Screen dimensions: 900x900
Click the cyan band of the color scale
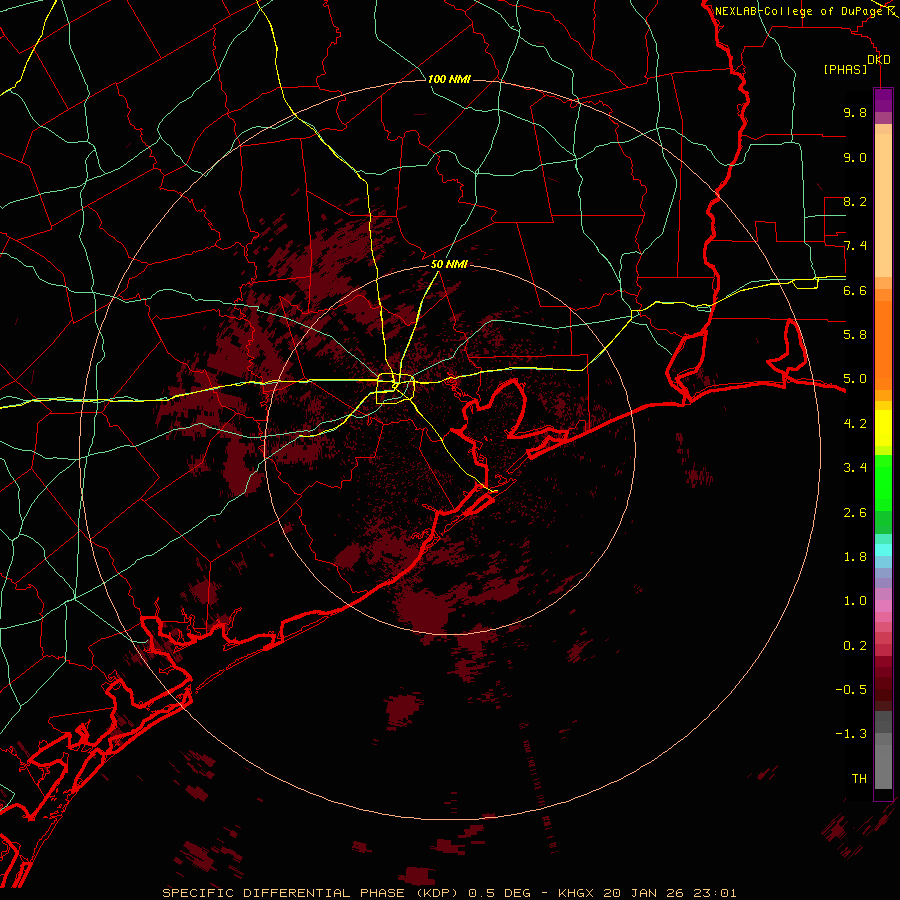[883, 550]
